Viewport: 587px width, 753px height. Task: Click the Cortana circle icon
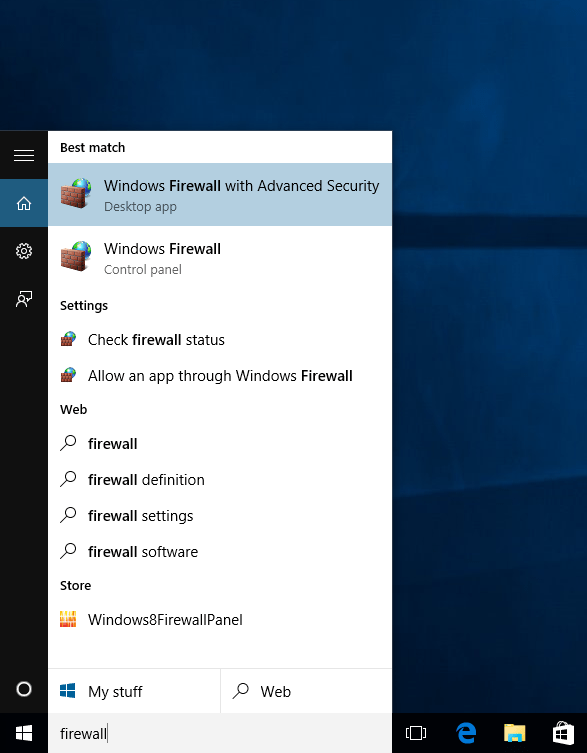click(x=24, y=689)
